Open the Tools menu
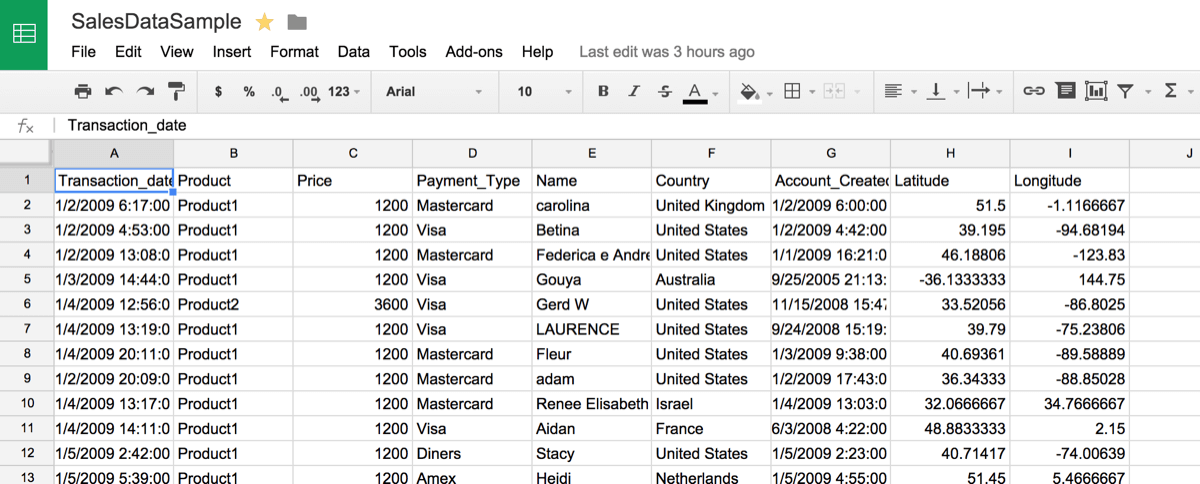 pyautogui.click(x=408, y=52)
